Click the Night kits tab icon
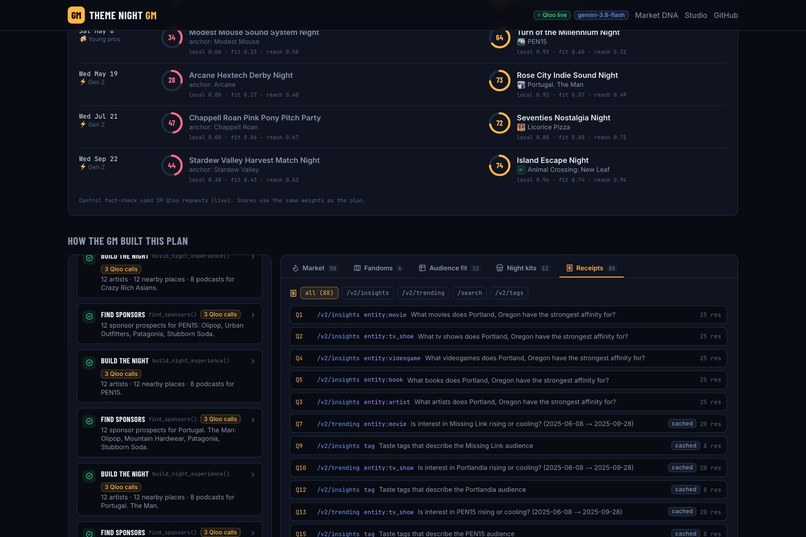Screen dimensions: 806x537 click(499, 268)
